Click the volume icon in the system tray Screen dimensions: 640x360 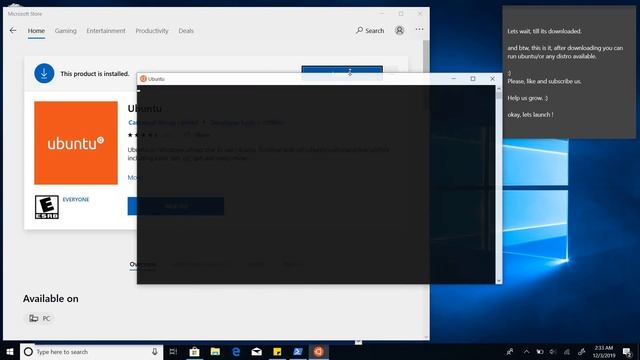tap(553, 351)
